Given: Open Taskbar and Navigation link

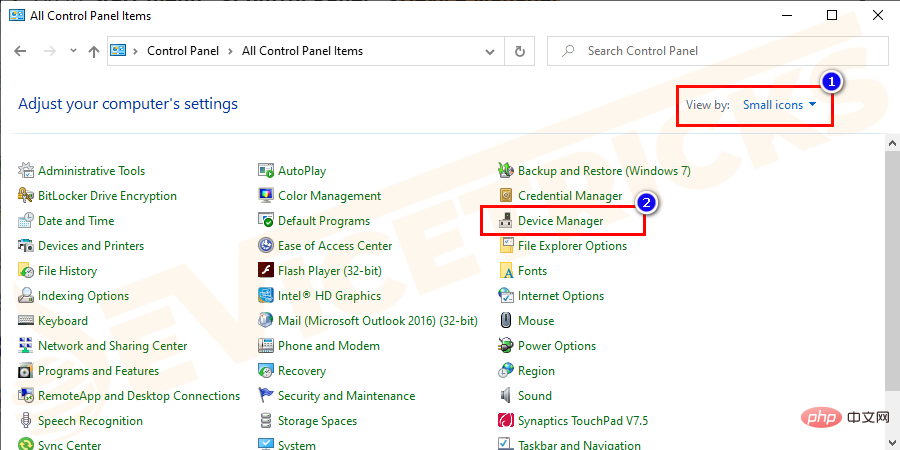Looking at the screenshot, I should click(x=579, y=445).
